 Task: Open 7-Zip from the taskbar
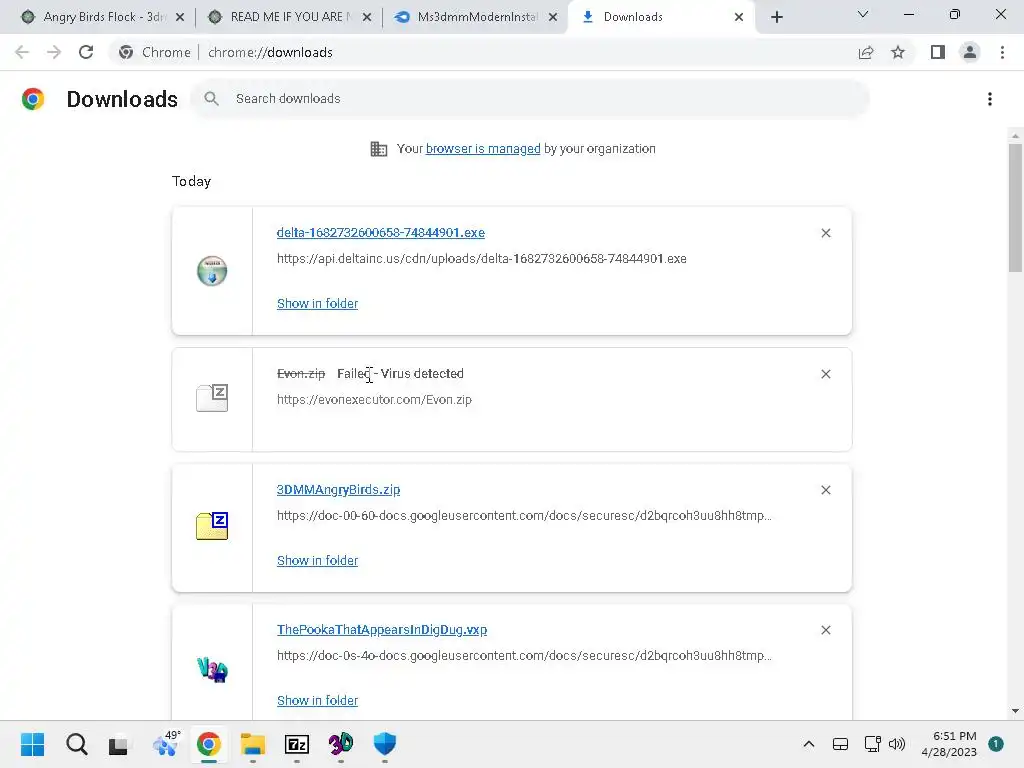[296, 744]
